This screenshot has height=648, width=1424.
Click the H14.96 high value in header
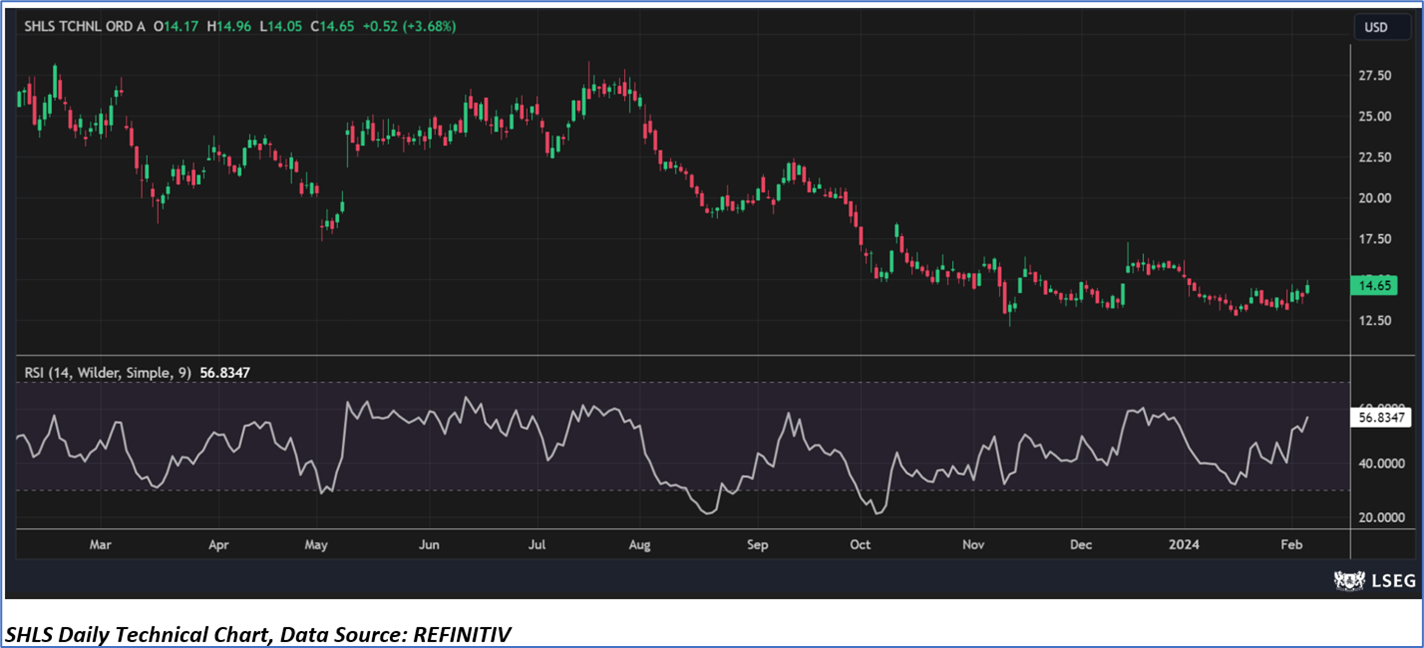coord(226,27)
